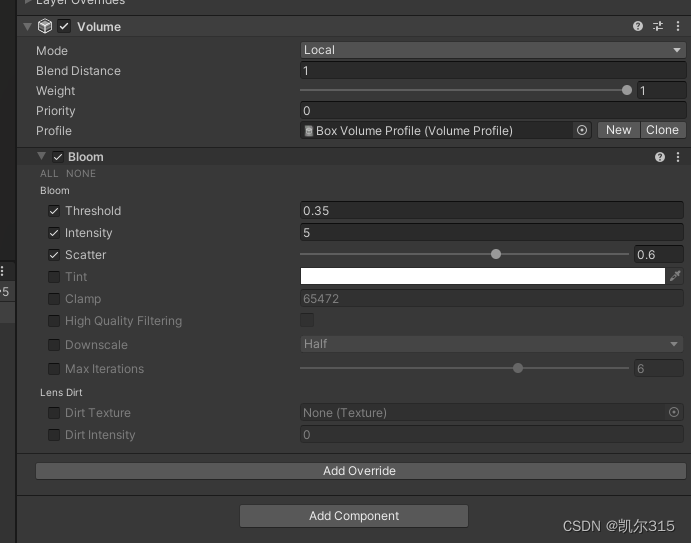
Task: Click Weight numeric value field
Action: [x=661, y=91]
